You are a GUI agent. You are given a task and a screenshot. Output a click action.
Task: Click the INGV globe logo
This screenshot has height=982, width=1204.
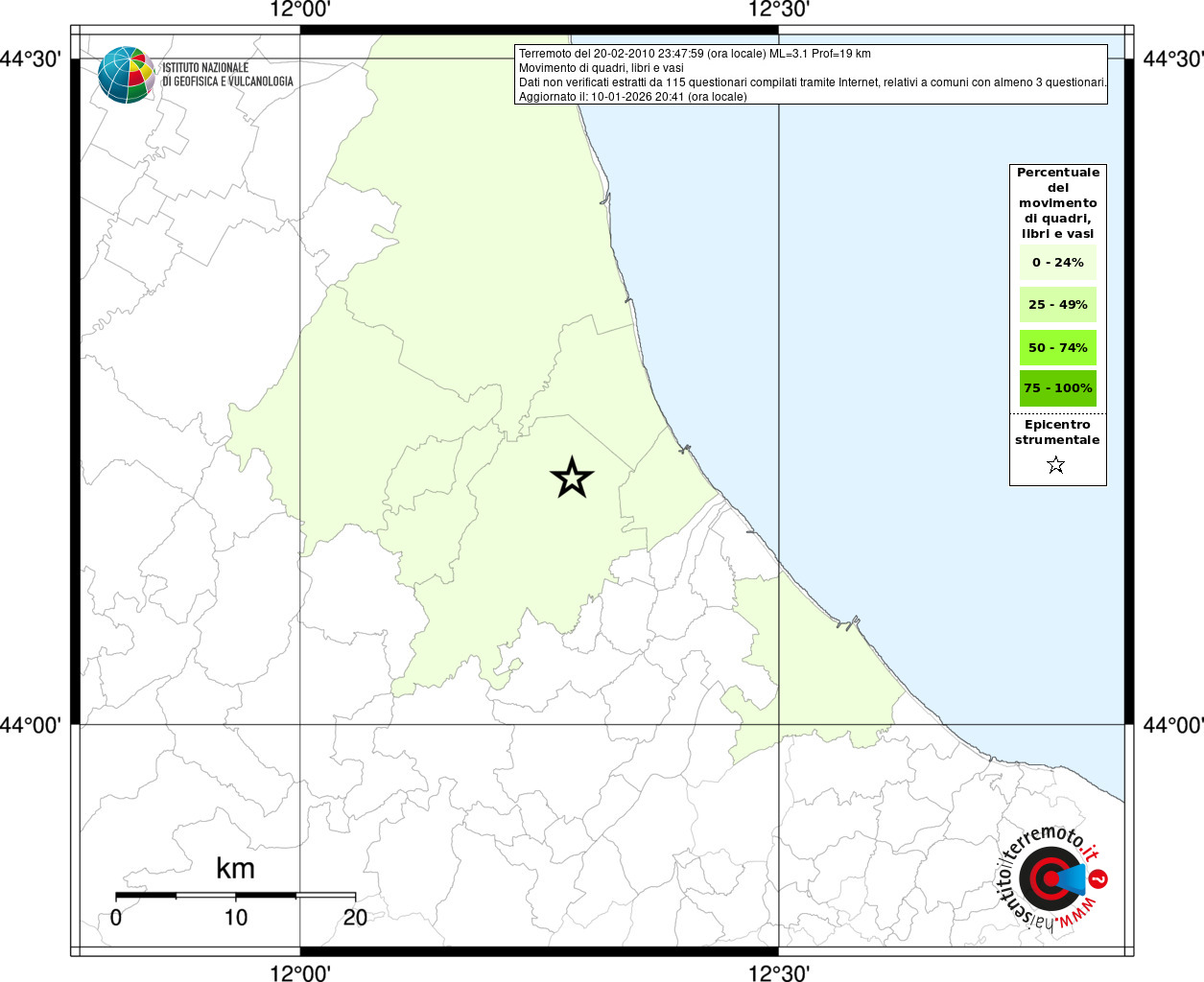(x=126, y=75)
